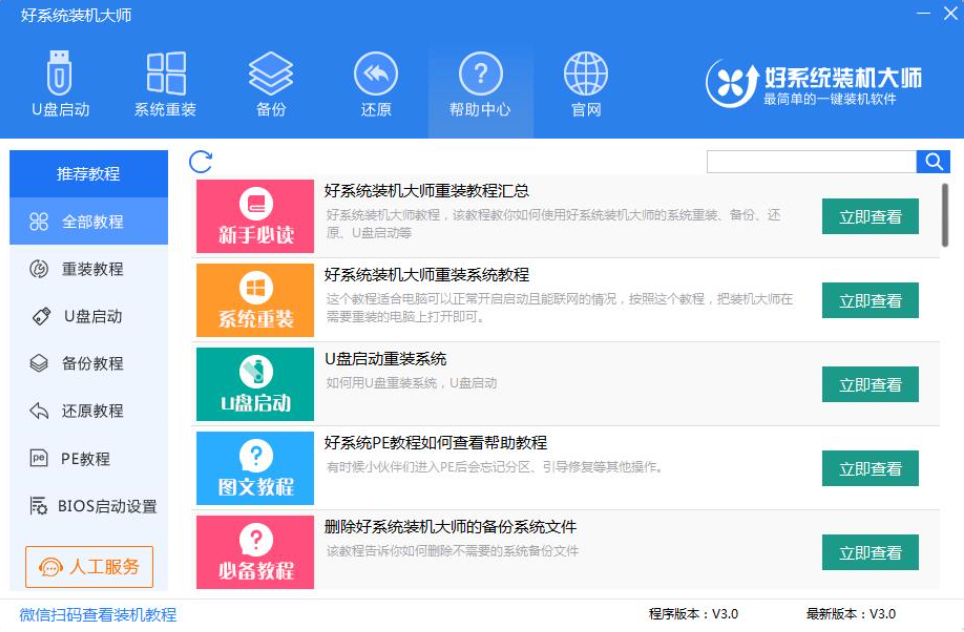Click the magnifier search icon

click(933, 159)
